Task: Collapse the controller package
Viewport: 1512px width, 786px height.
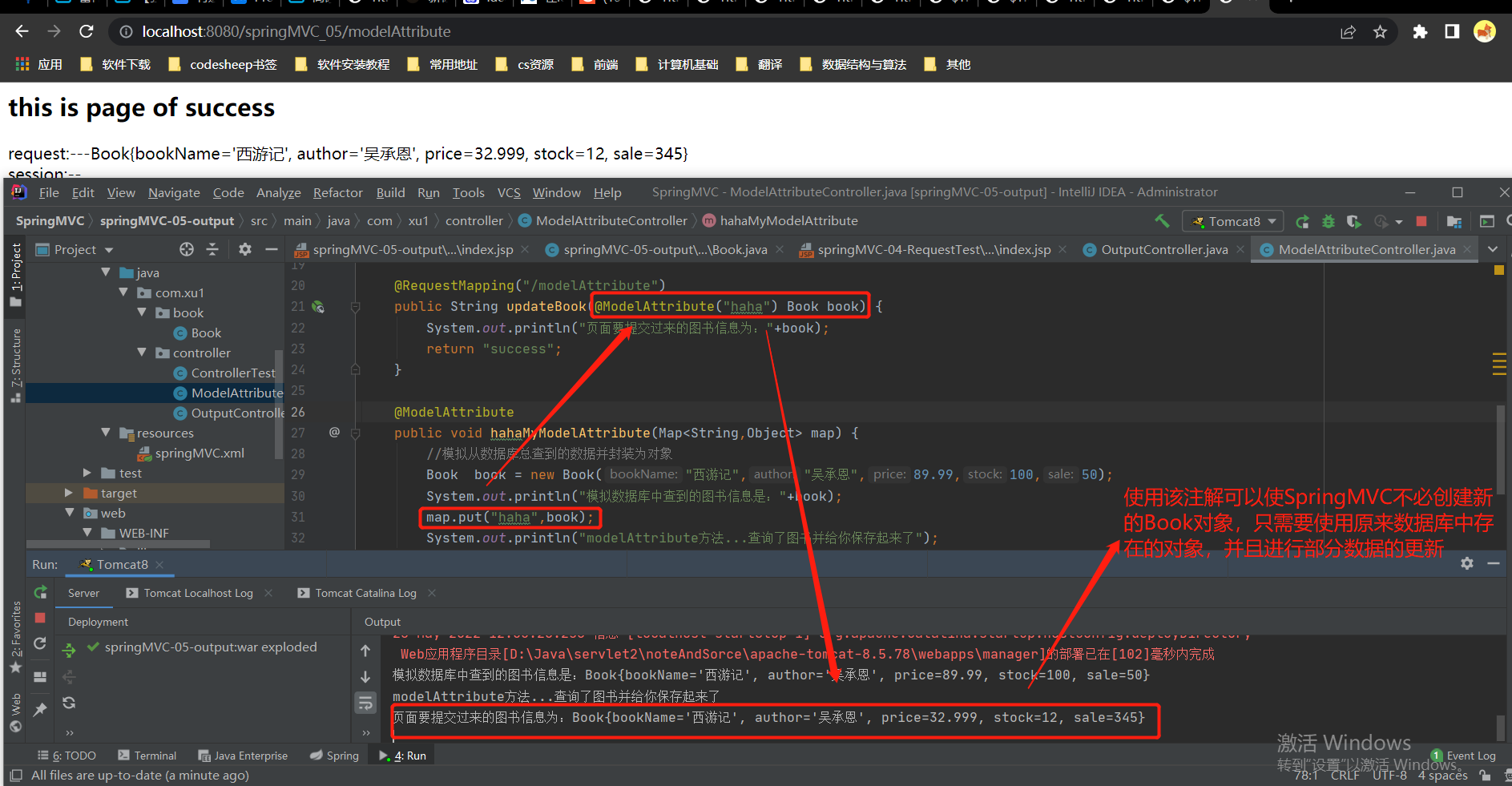Action: 142,353
